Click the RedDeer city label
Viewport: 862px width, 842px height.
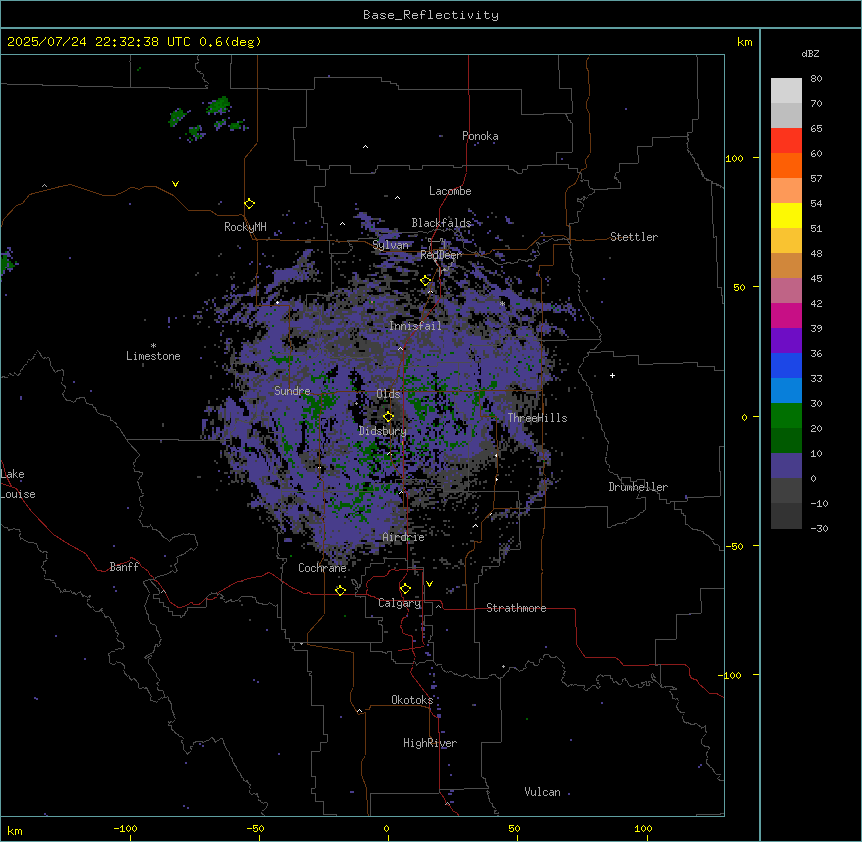440,255
